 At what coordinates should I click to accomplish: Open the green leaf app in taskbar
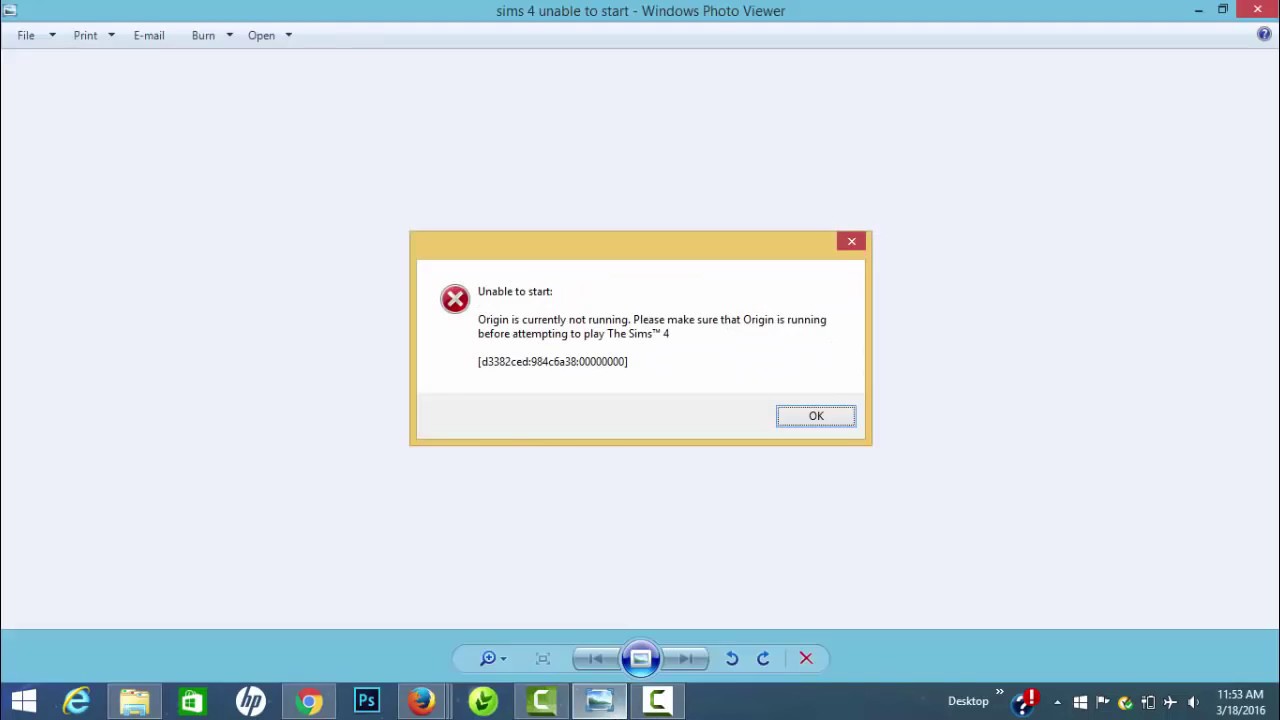[483, 702]
